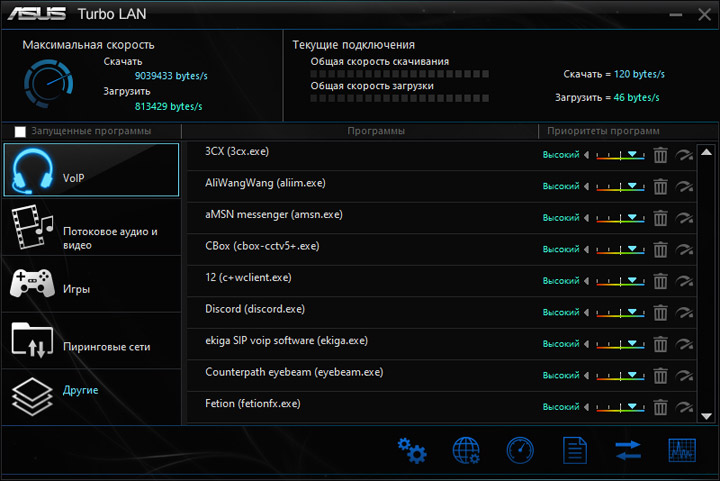Lower priority arrow for 3CX row

point(586,155)
